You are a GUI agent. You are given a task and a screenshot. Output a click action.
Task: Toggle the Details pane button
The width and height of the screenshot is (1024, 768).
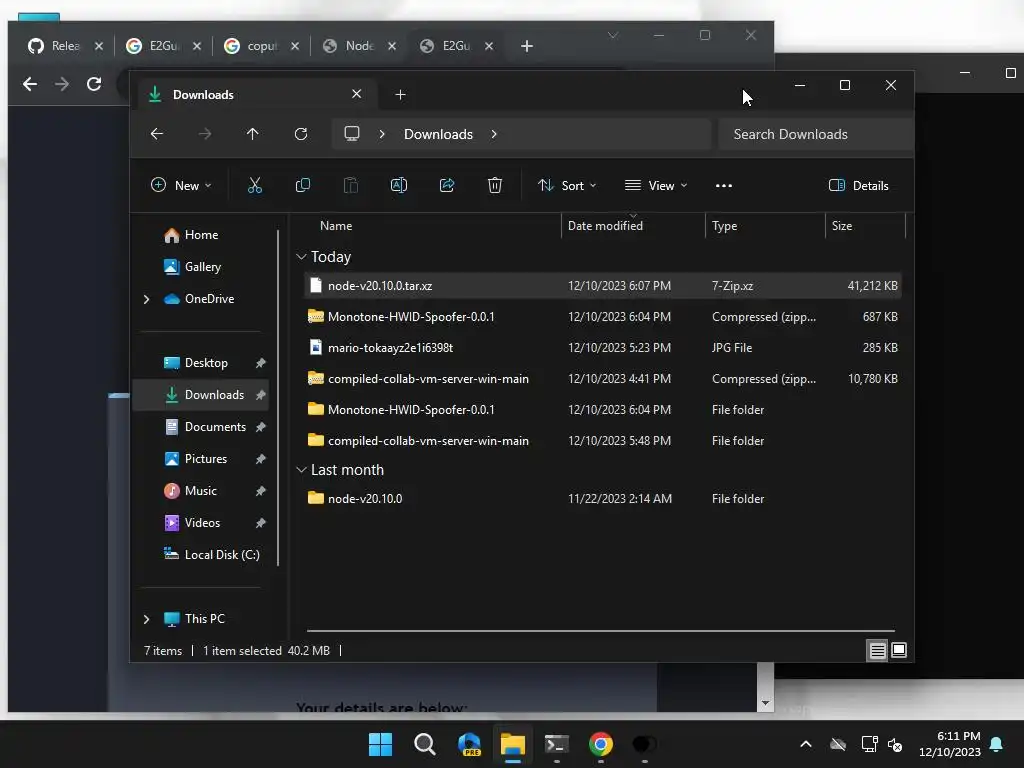coord(858,185)
